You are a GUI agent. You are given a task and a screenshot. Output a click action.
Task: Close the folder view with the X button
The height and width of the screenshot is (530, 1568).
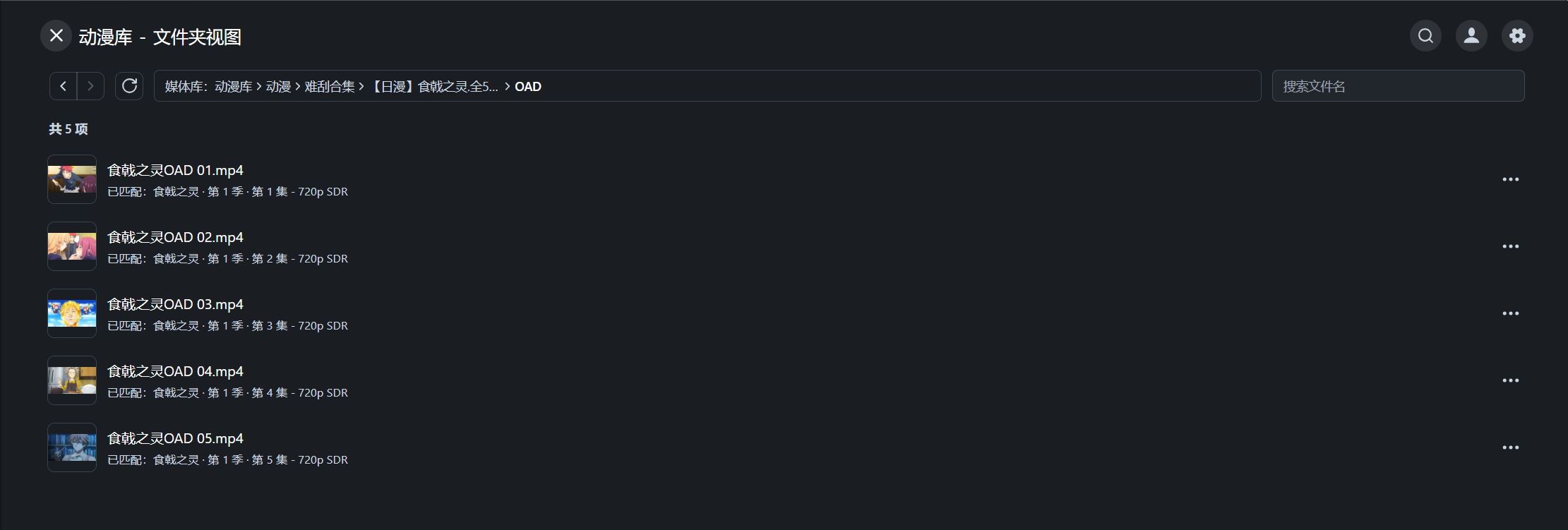(56, 35)
